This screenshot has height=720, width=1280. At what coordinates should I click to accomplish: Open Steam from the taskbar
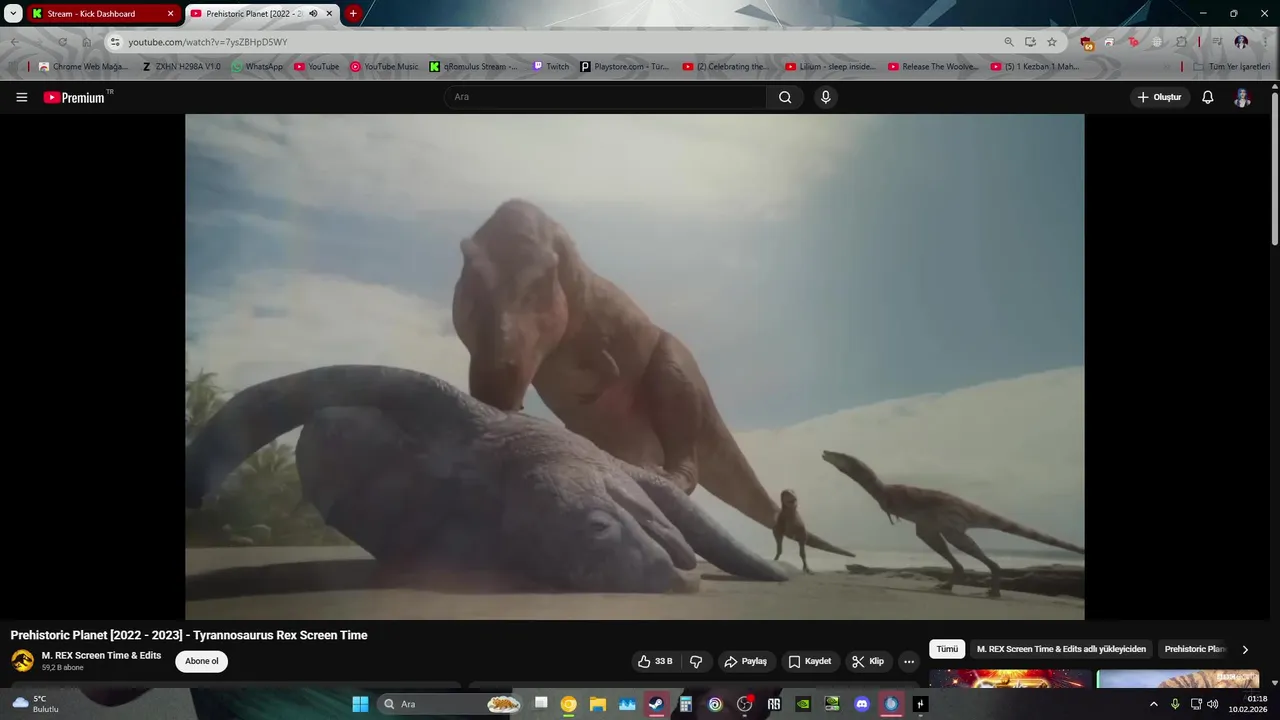click(656, 704)
